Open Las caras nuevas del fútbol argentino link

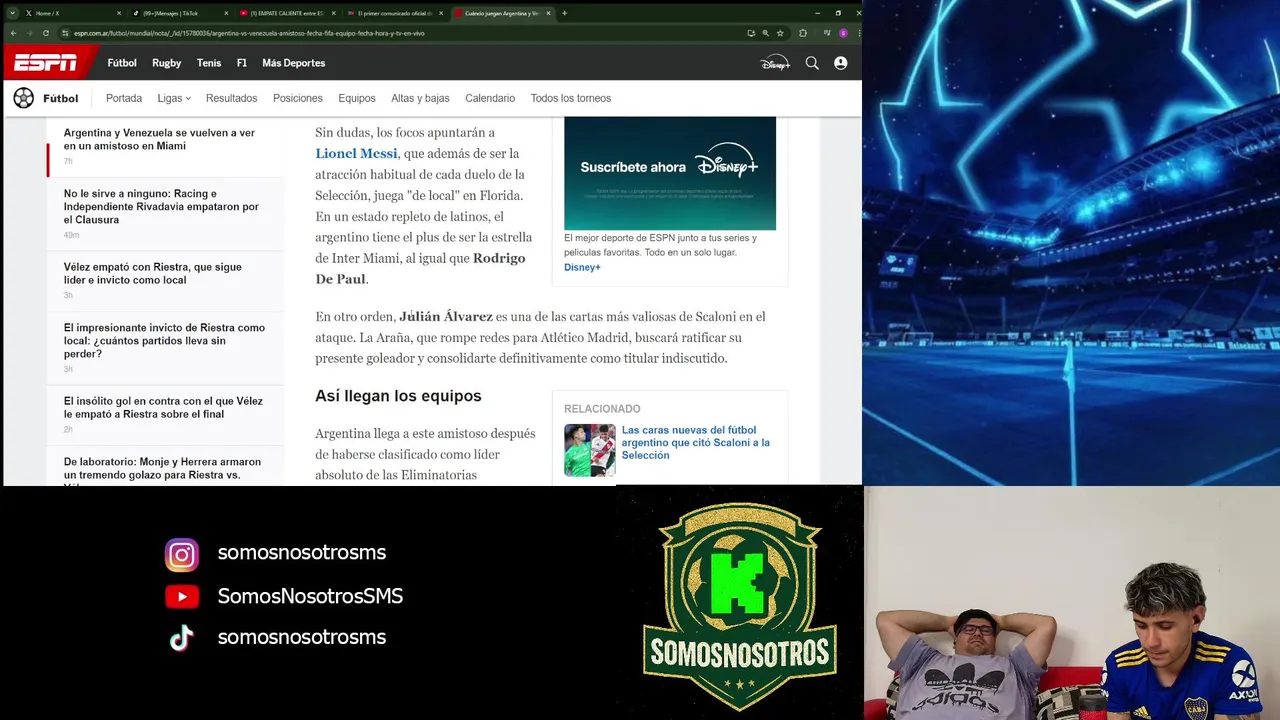(696, 442)
